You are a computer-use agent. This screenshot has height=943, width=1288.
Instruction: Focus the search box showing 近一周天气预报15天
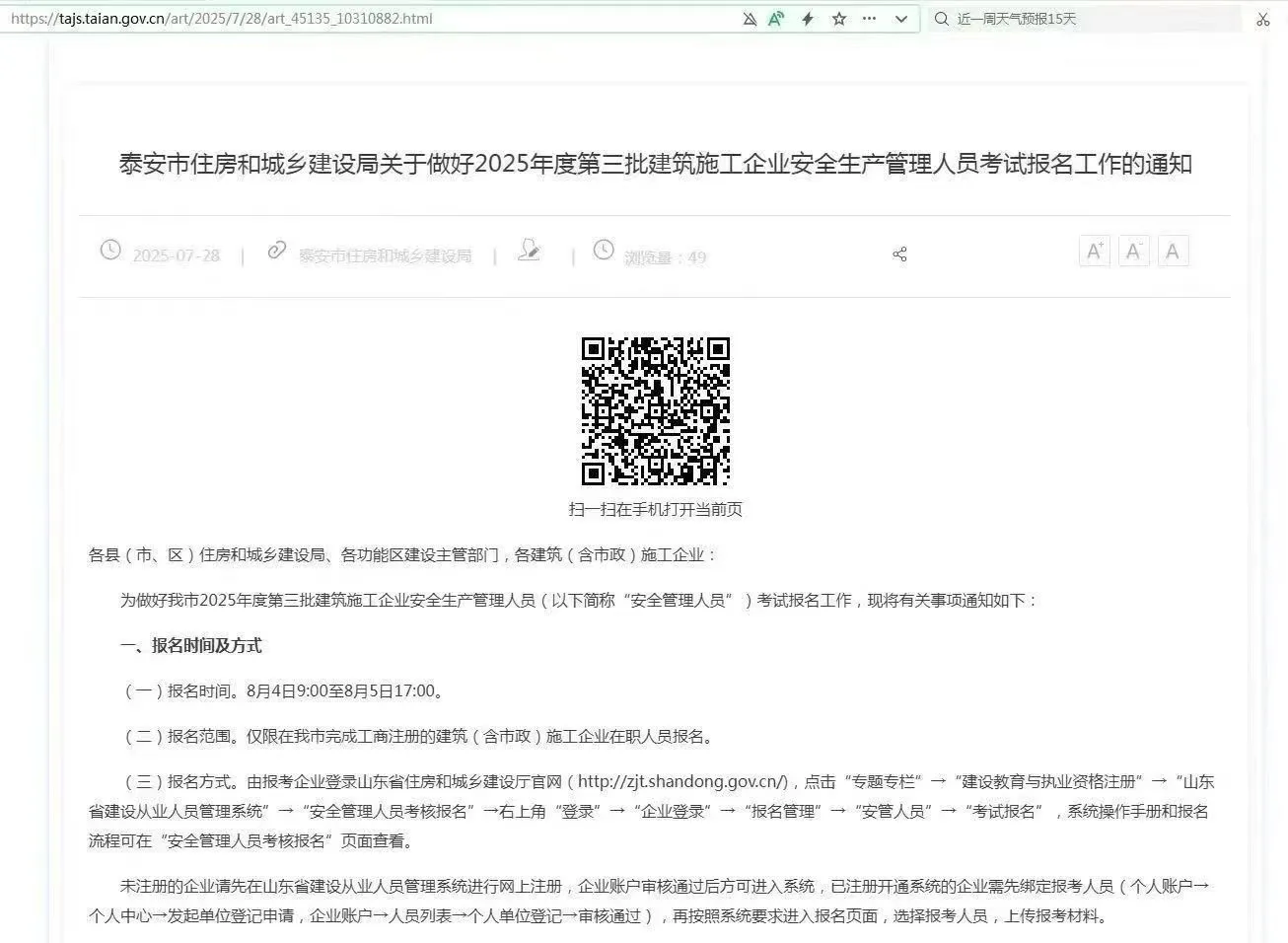[1084, 19]
